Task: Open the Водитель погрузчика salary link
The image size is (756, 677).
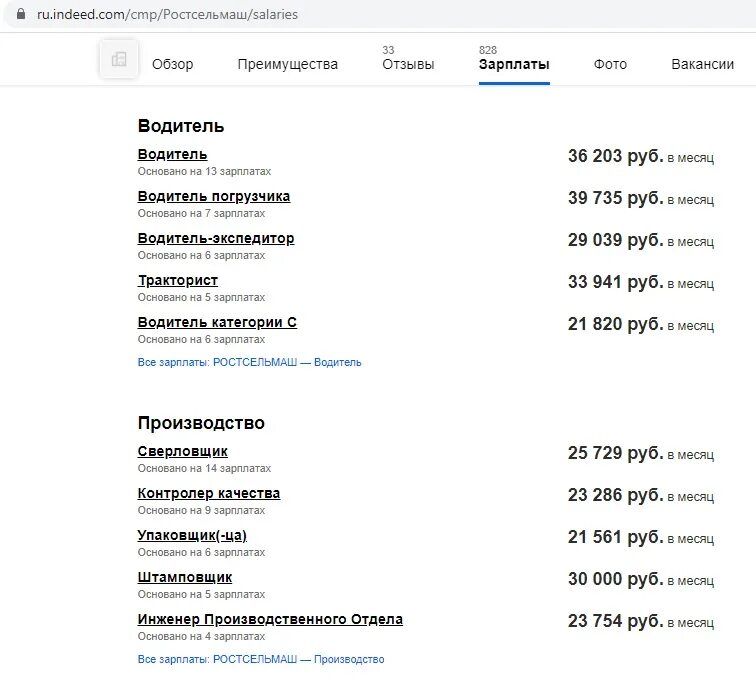Action: pos(214,196)
